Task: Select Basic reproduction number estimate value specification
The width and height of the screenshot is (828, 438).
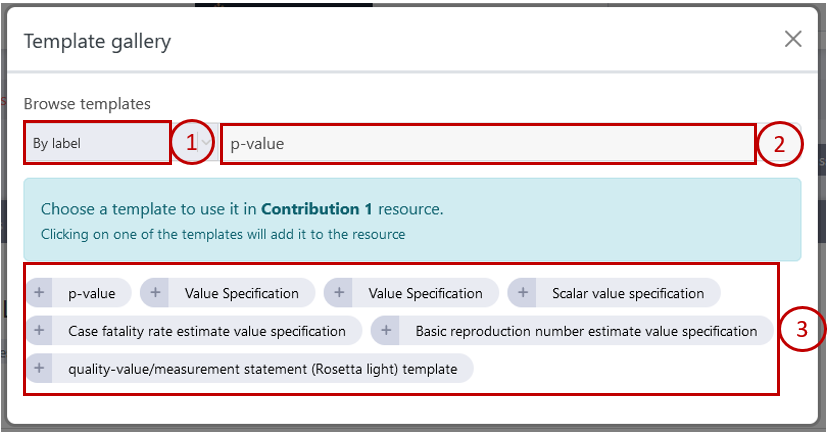Action: (586, 331)
